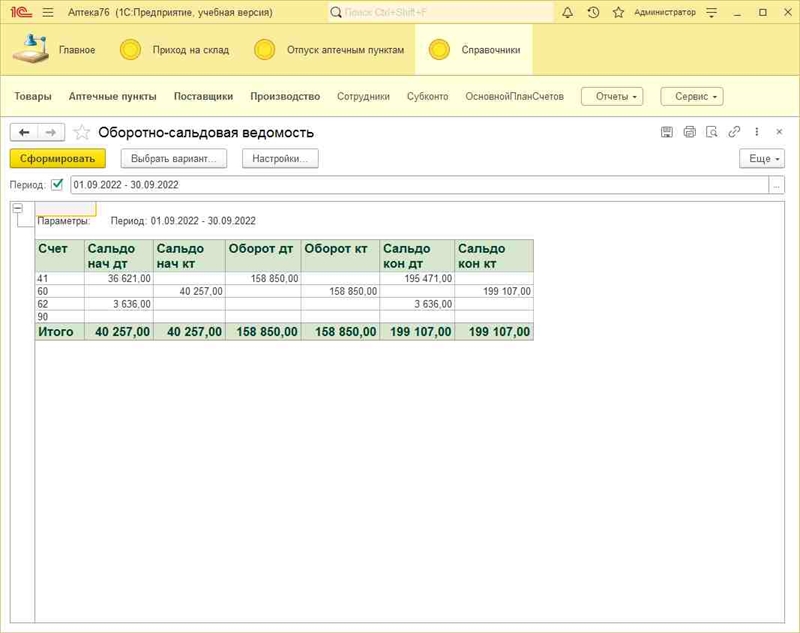The width and height of the screenshot is (800, 633).
Task: Open favorites star in title bar
Action: point(618,12)
